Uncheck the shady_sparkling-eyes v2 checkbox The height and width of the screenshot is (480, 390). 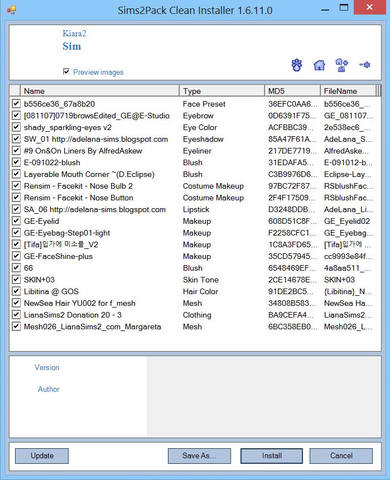click(16, 127)
